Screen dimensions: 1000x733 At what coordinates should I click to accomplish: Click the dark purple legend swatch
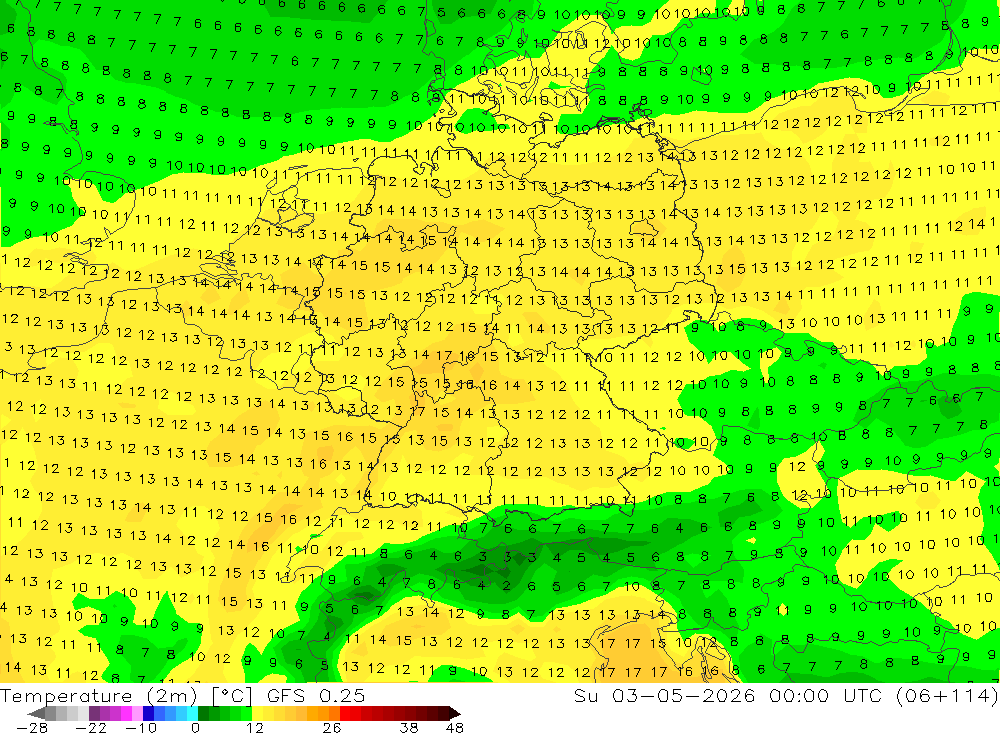pyautogui.click(x=94, y=713)
